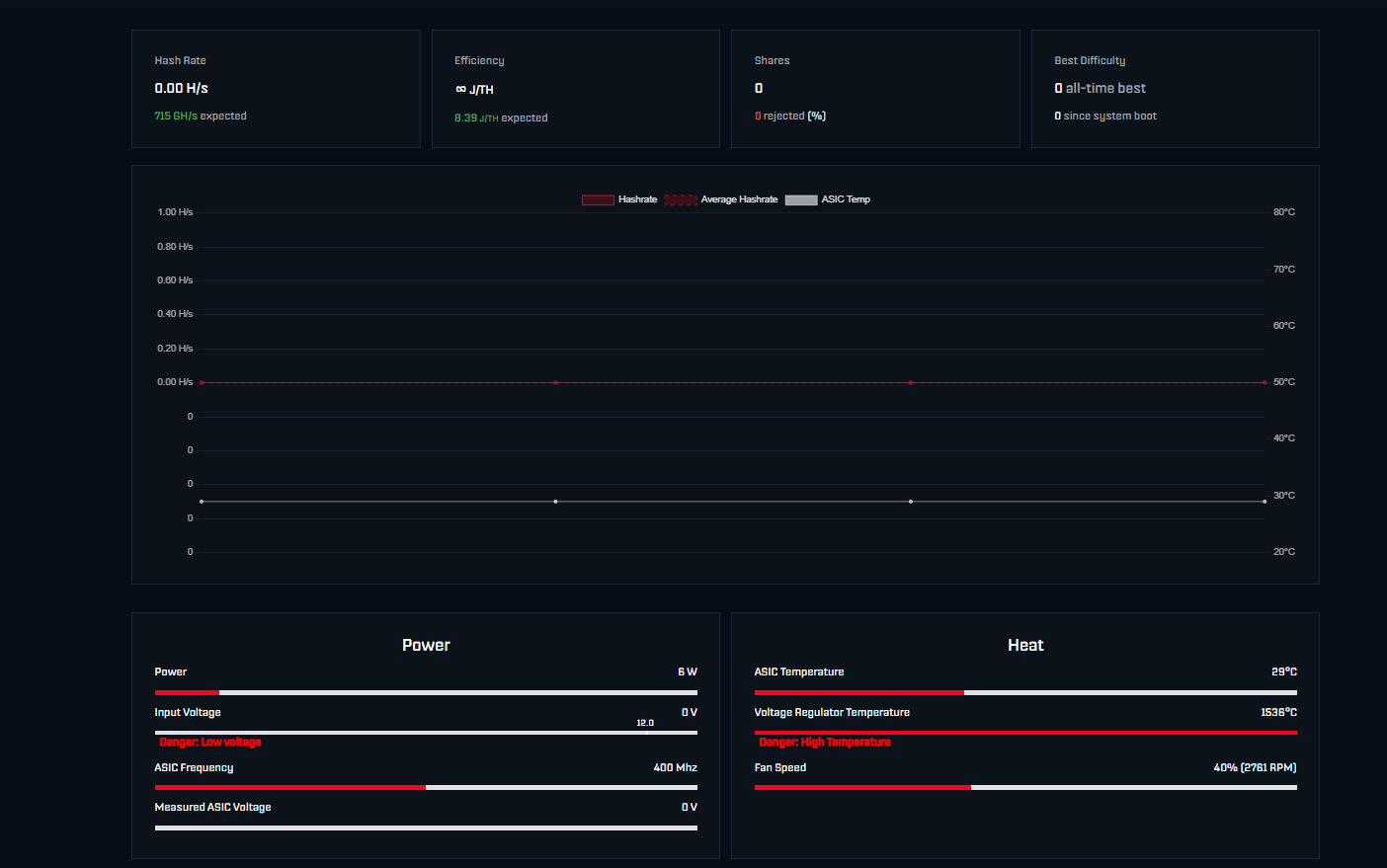Image resolution: width=1387 pixels, height=868 pixels.
Task: Toggle ASIC Temp legend item
Action: click(x=801, y=199)
